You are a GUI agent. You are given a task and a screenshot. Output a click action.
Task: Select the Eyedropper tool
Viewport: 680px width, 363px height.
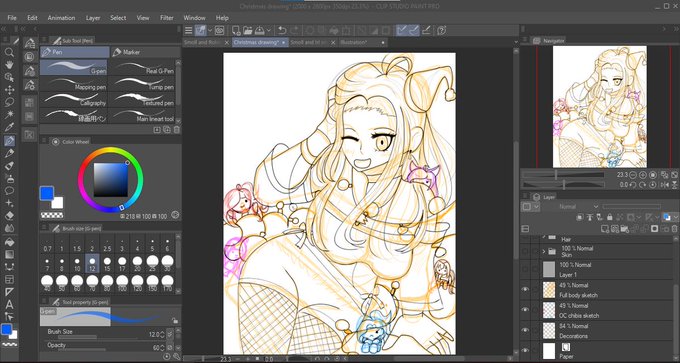pos(9,127)
